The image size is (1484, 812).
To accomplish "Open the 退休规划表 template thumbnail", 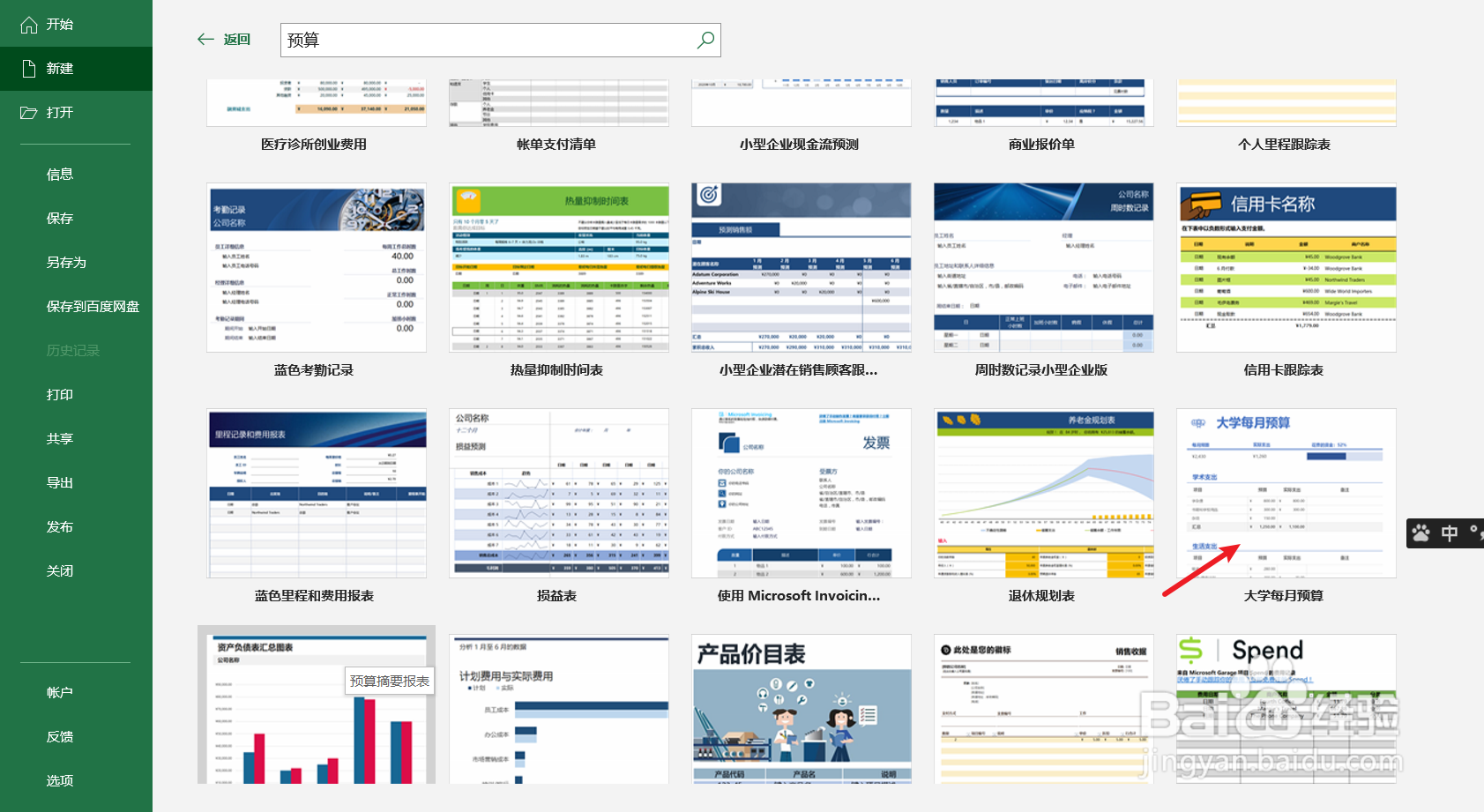I will pos(1044,494).
